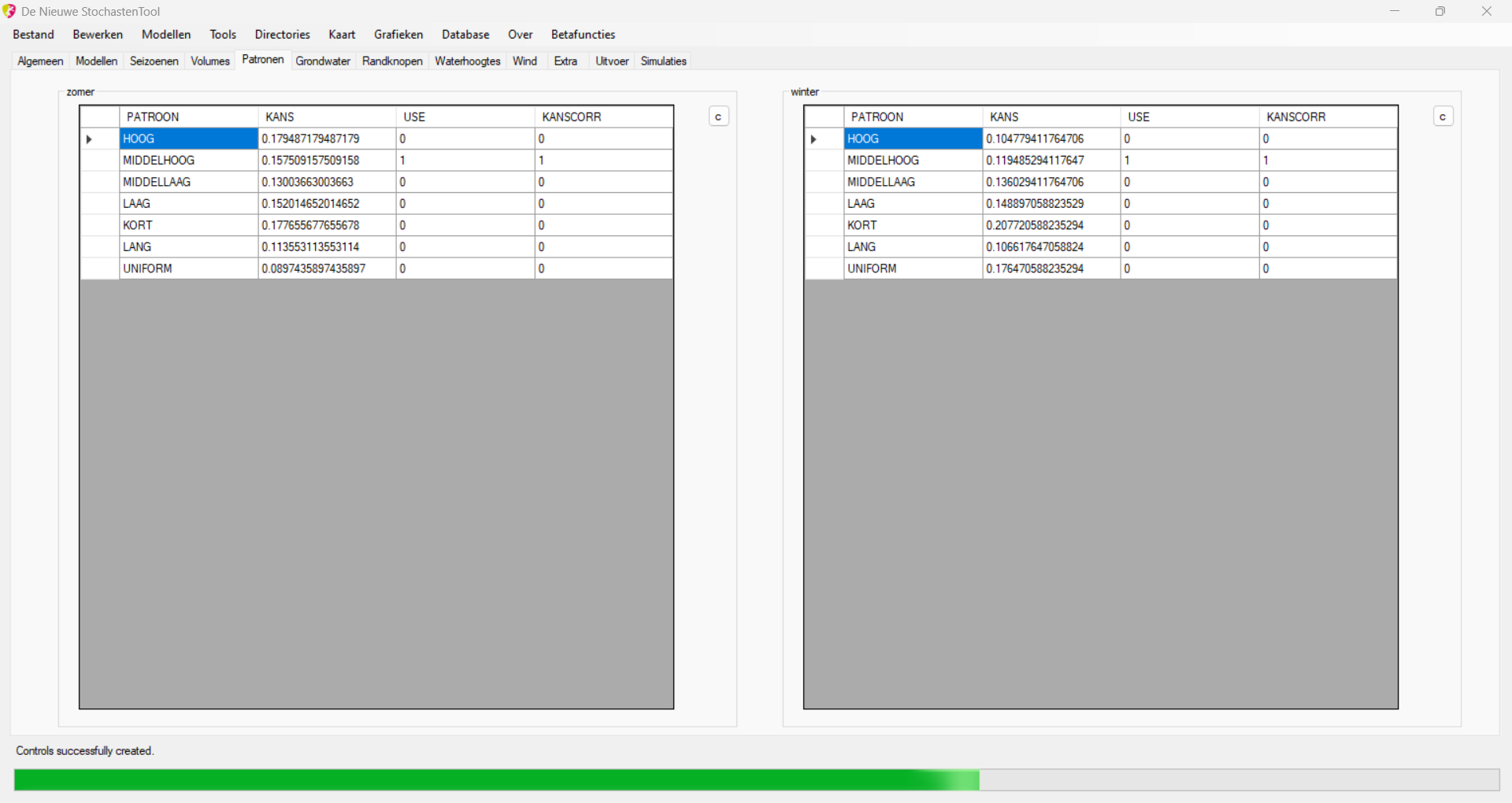Open the Tools menu

pyautogui.click(x=223, y=35)
